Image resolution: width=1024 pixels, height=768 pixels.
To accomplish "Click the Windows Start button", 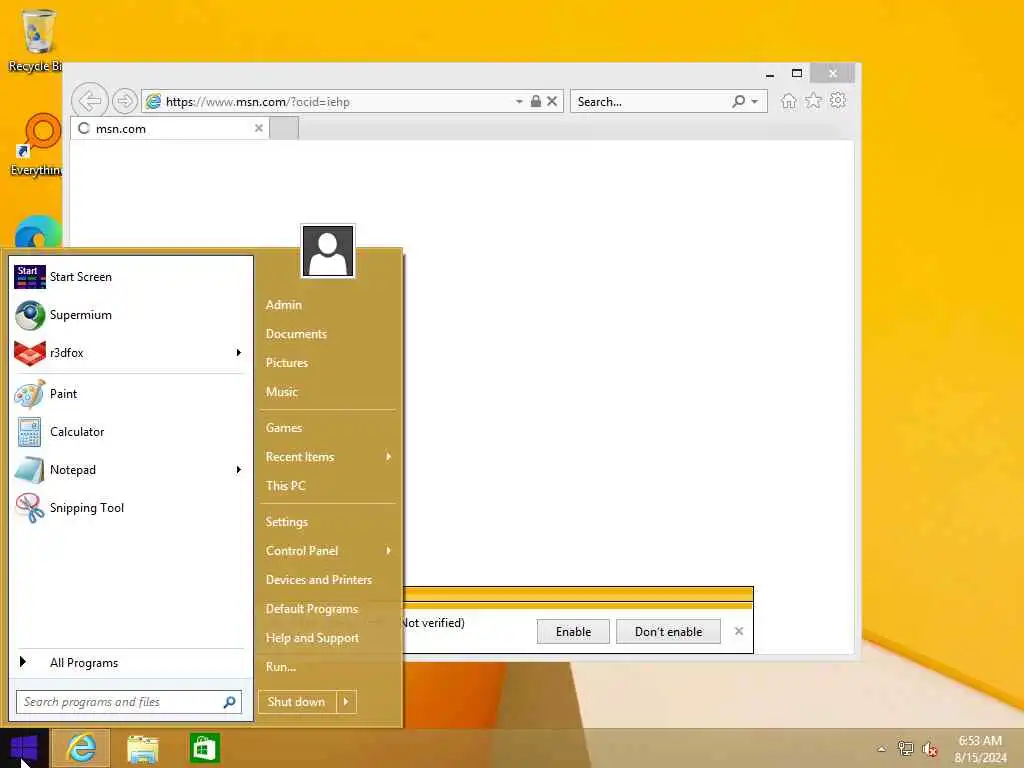I will click(x=24, y=748).
